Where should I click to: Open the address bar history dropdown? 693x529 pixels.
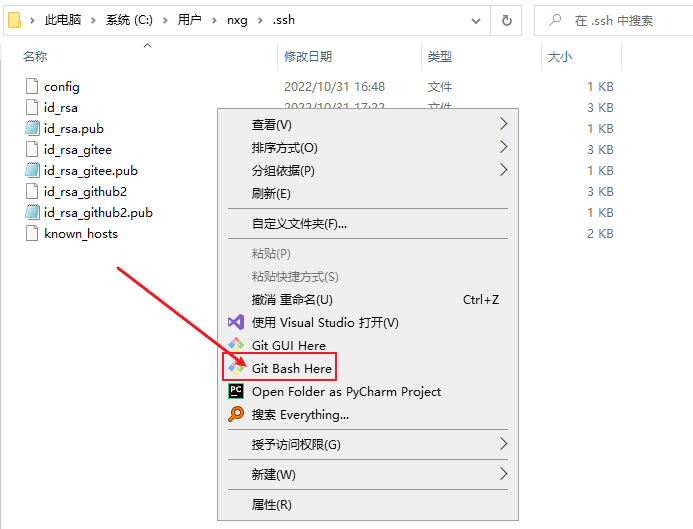coord(477,20)
